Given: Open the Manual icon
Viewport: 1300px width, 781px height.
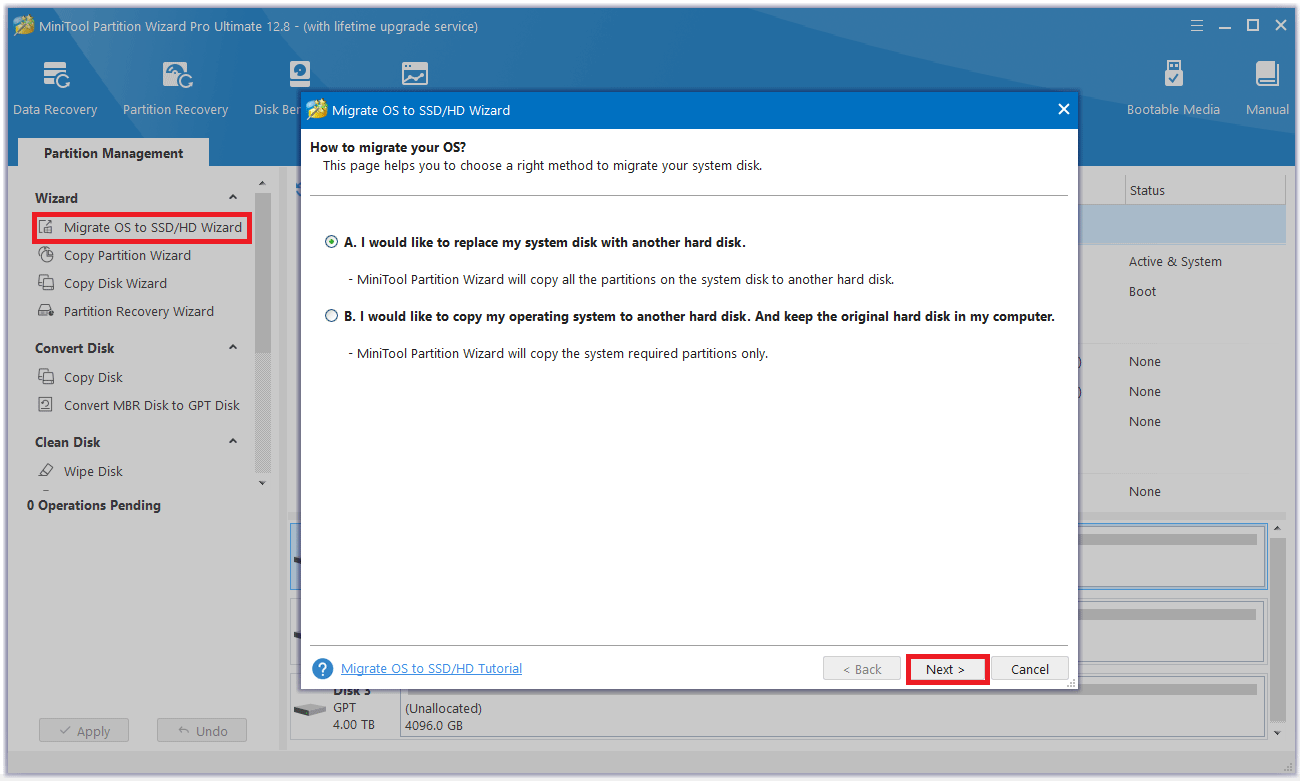Looking at the screenshot, I should pos(1267,75).
